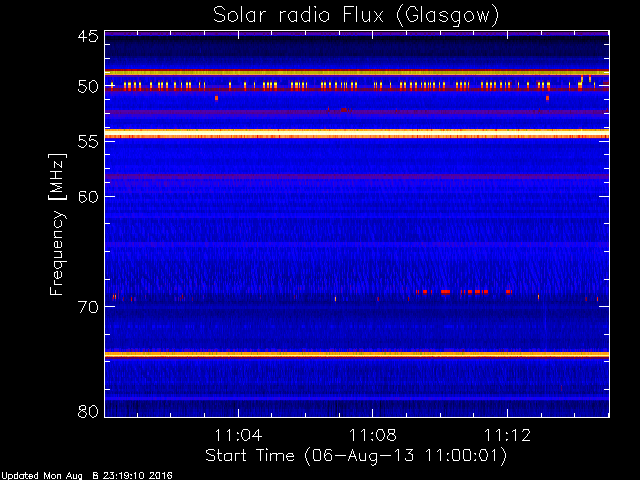Click the 'Frequency [MHz]' axis title
Screen dimensions: 640x480
pyautogui.click(x=57, y=224)
